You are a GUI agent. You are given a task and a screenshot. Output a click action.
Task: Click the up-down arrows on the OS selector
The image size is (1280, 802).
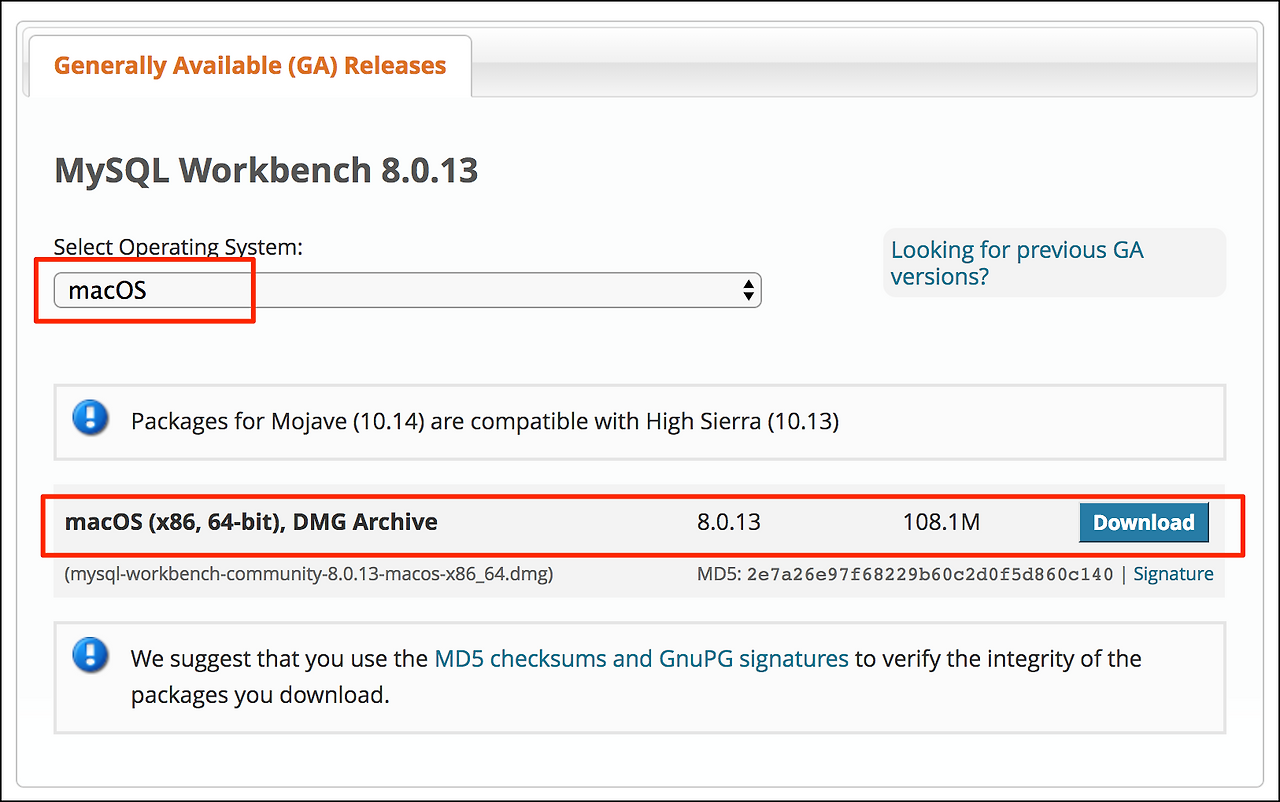(748, 291)
